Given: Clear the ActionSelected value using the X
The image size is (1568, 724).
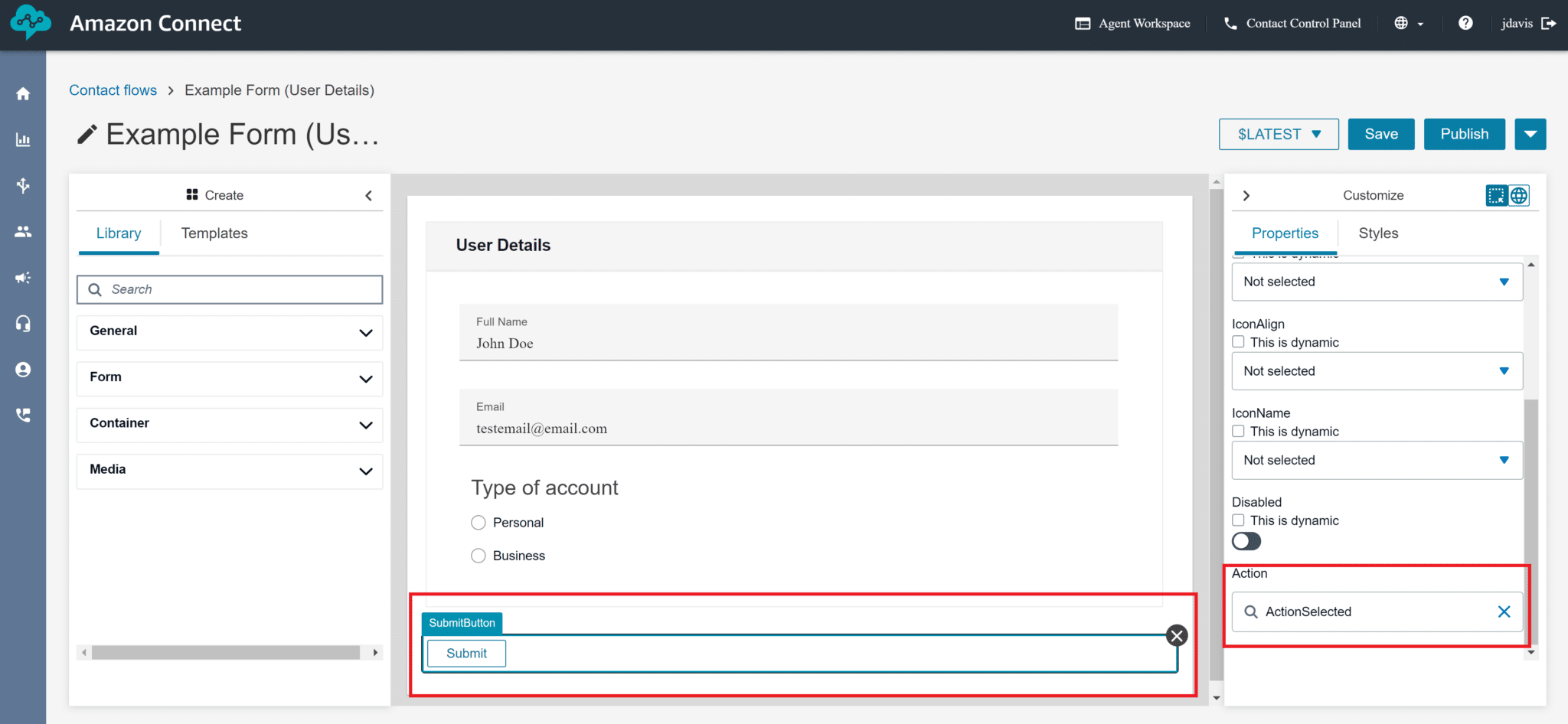Looking at the screenshot, I should 1504,611.
